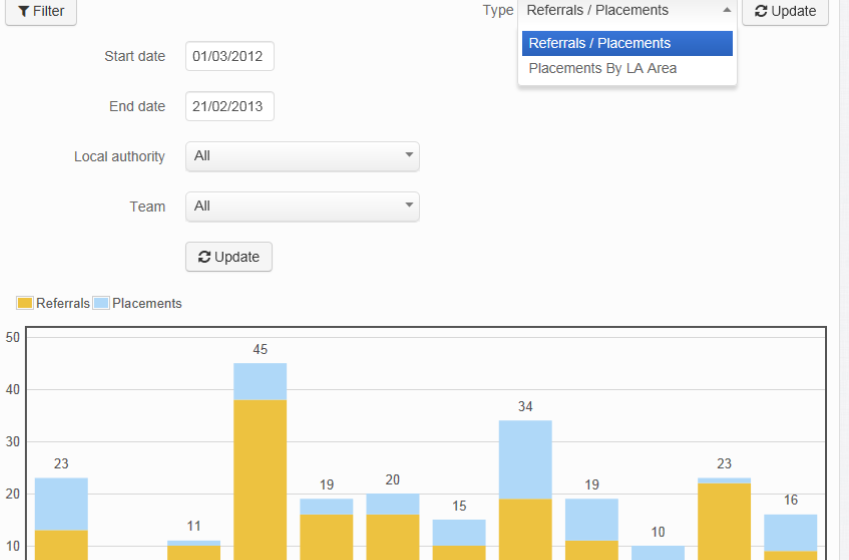Screen dimensions: 849x560
Task: Click the bar labeled 20
Action: pos(393,527)
